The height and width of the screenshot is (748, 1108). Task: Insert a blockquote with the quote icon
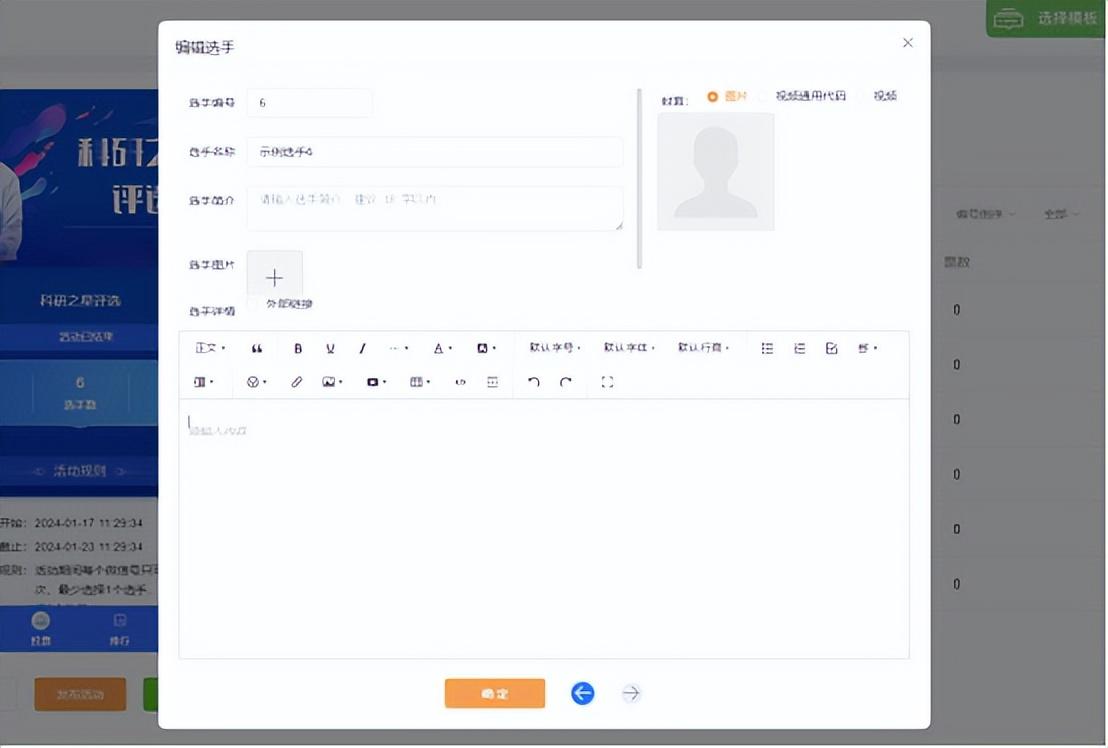click(x=257, y=349)
